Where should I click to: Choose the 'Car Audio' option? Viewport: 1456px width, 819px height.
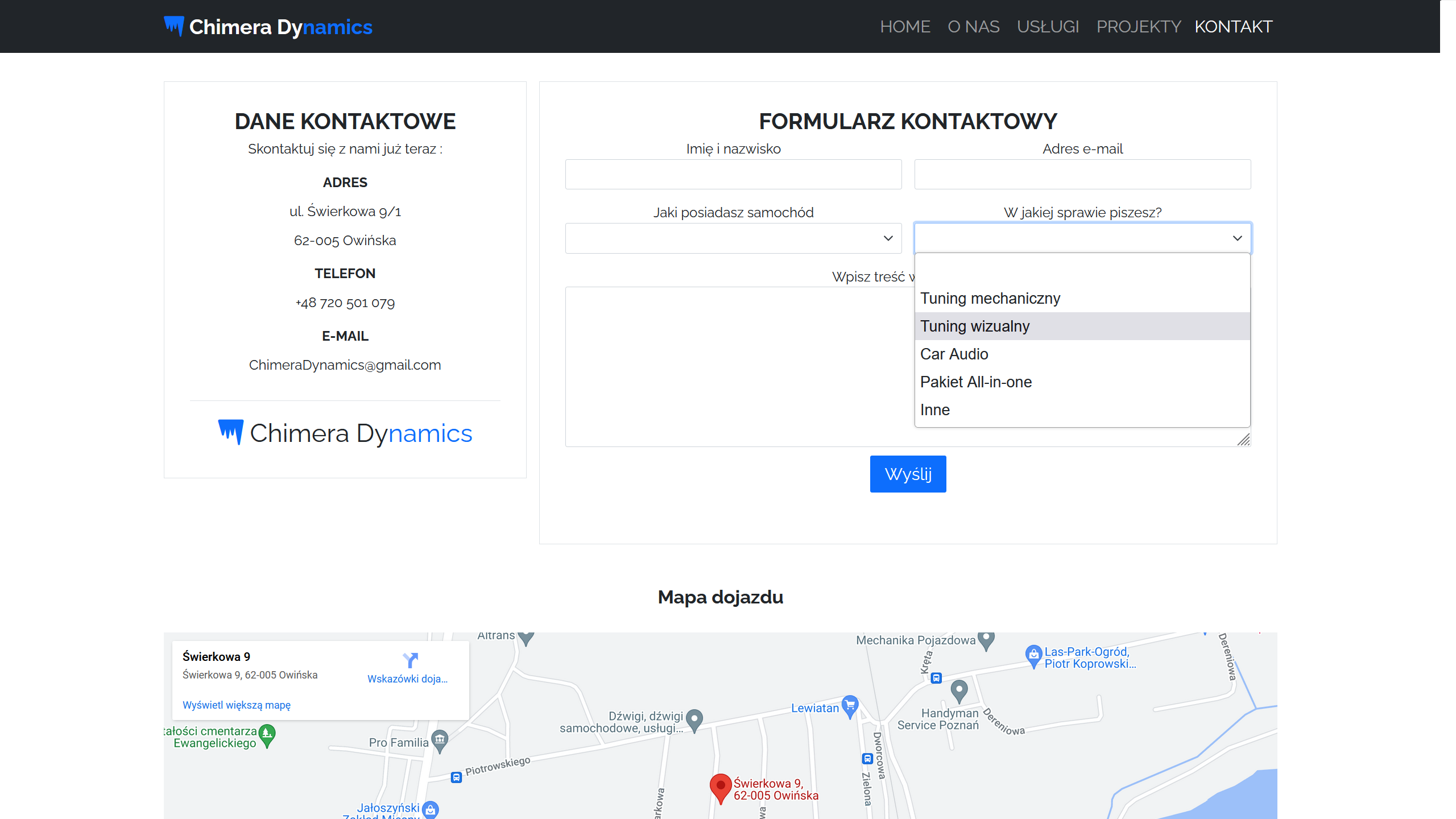[954, 354]
